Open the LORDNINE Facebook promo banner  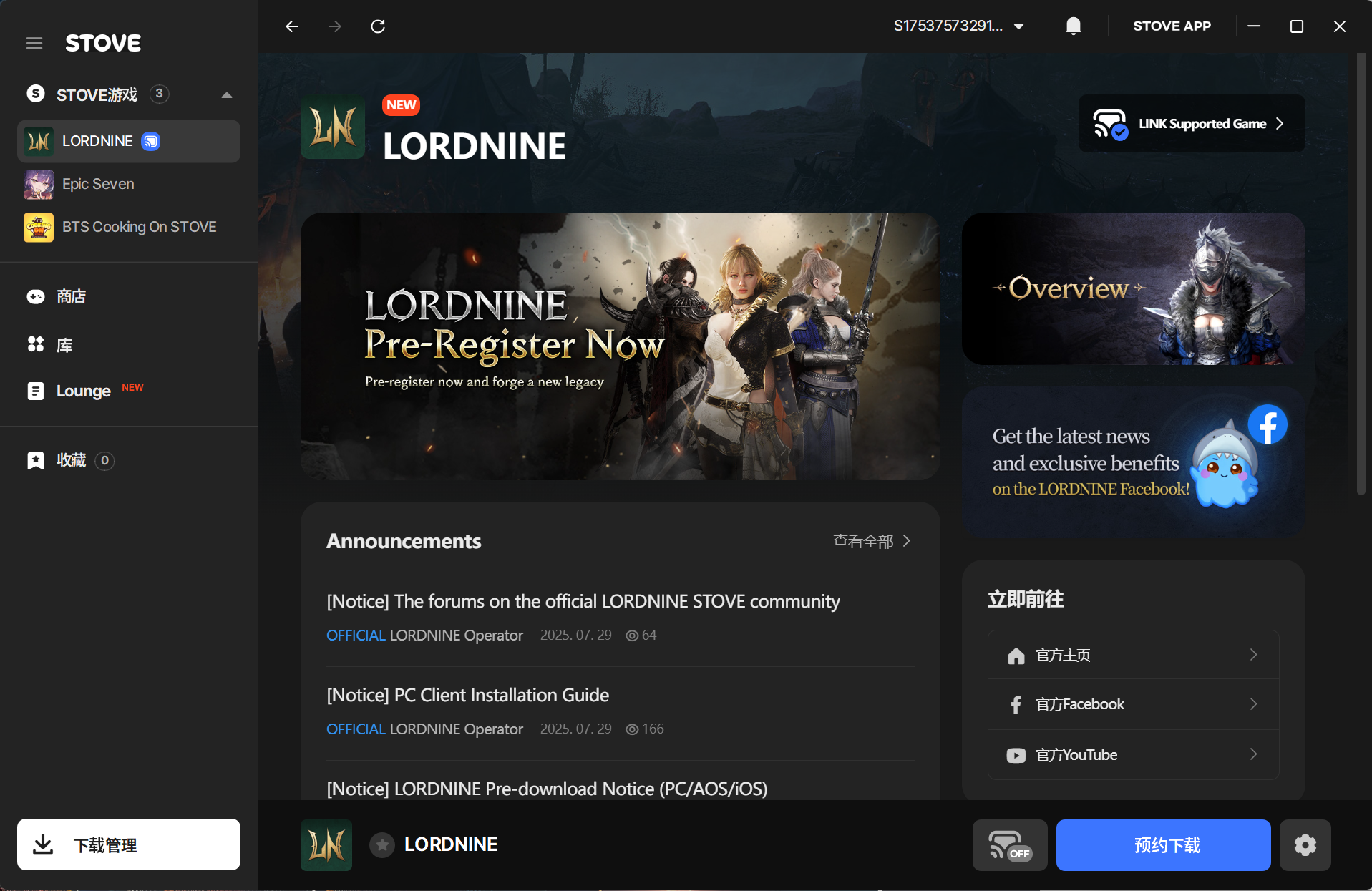(x=1134, y=462)
